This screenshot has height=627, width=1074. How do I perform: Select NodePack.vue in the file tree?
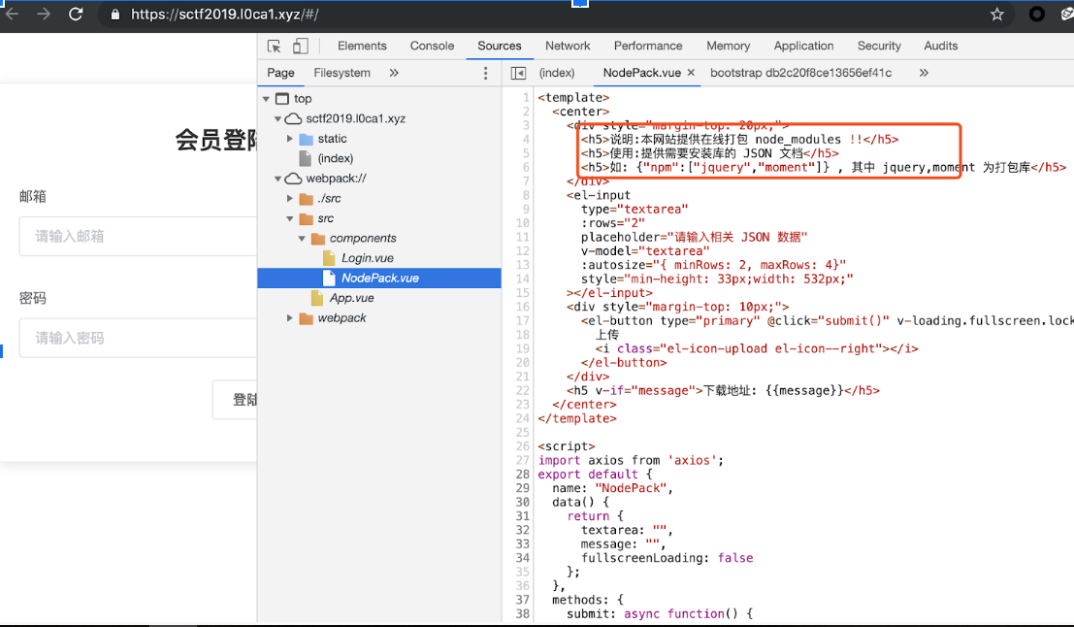click(x=380, y=278)
